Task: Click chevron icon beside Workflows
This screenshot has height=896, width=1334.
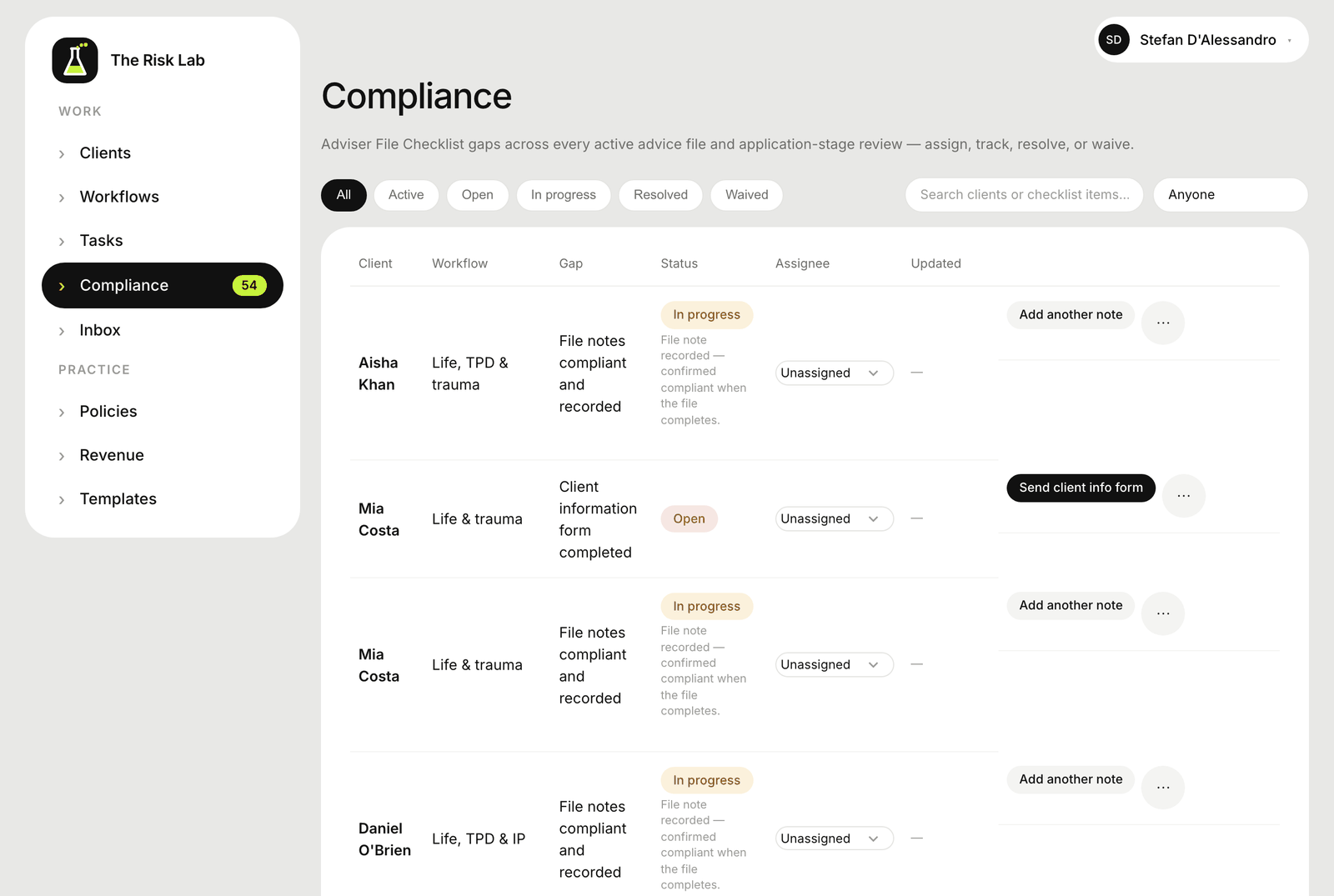Action: coord(62,198)
